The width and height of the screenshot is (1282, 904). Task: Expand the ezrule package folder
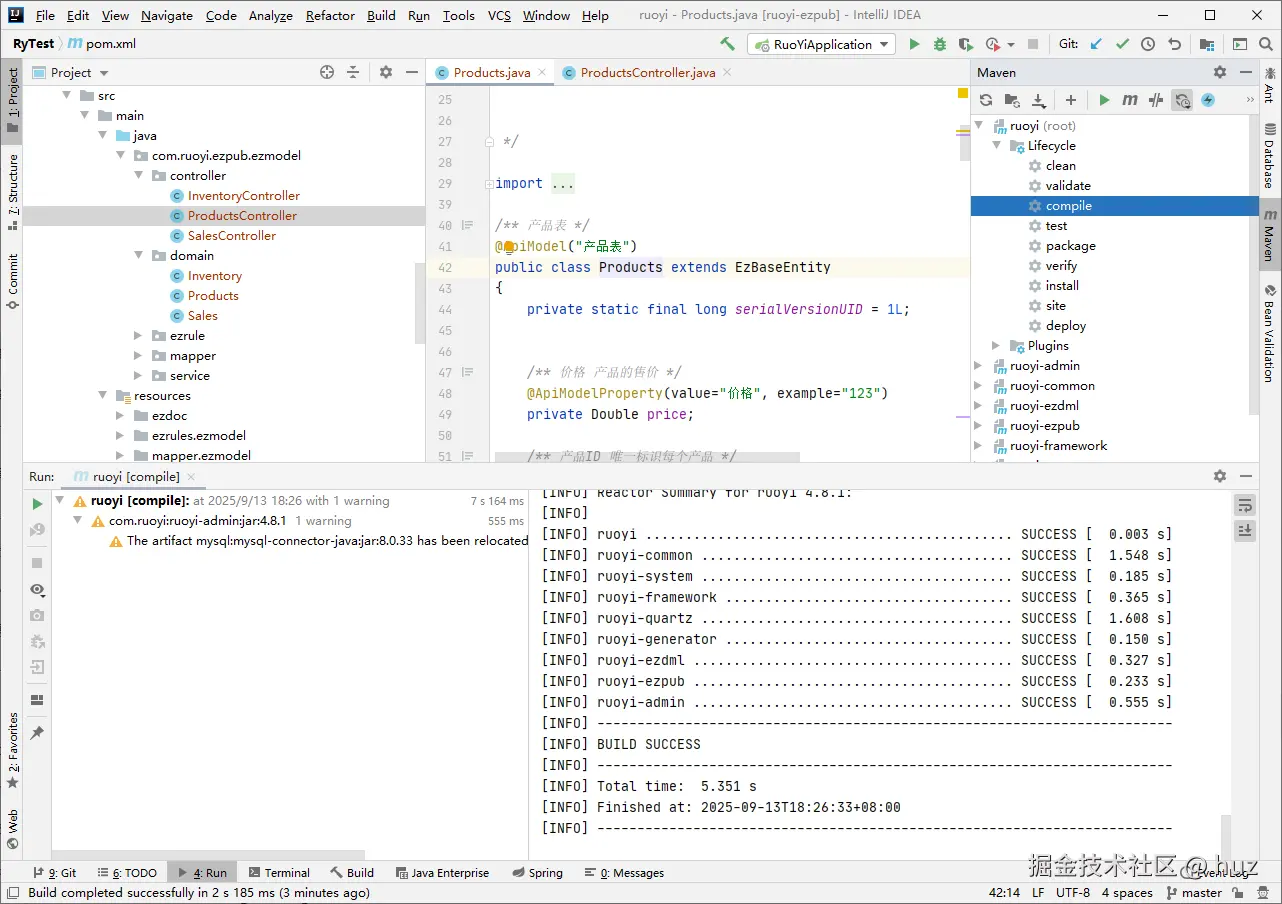[x=139, y=336]
